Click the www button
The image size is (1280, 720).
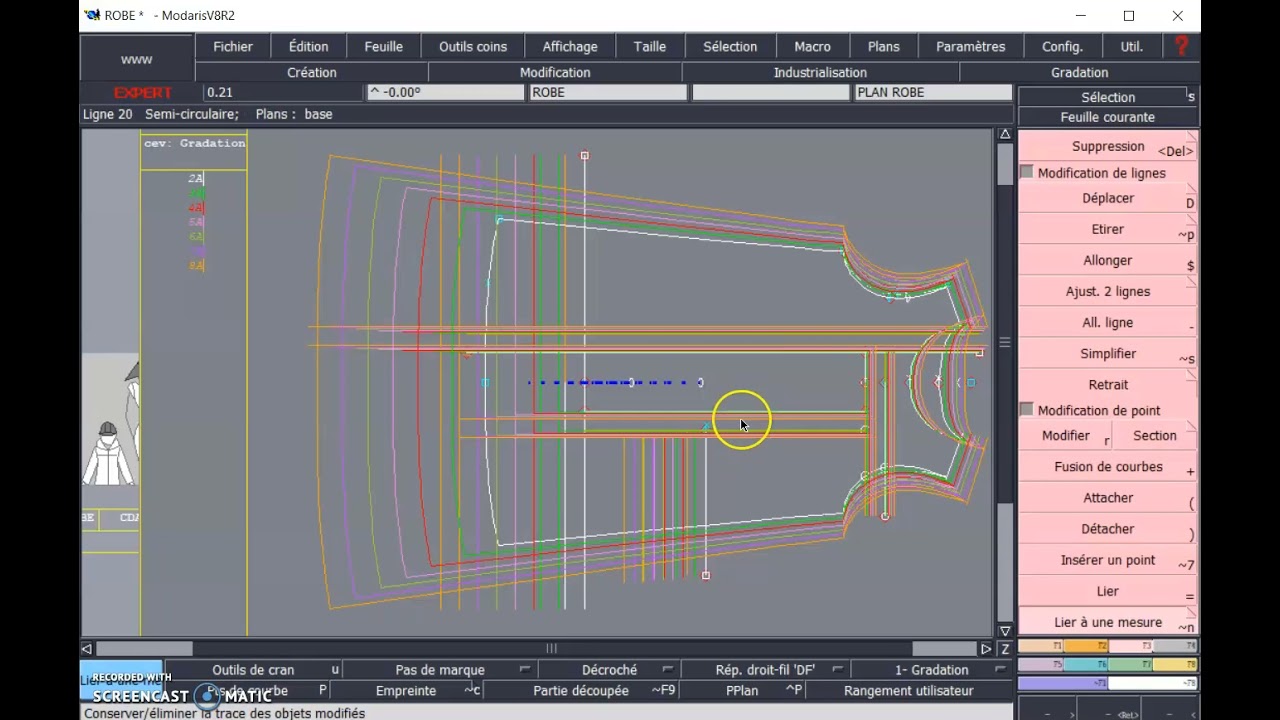pyautogui.click(x=137, y=59)
